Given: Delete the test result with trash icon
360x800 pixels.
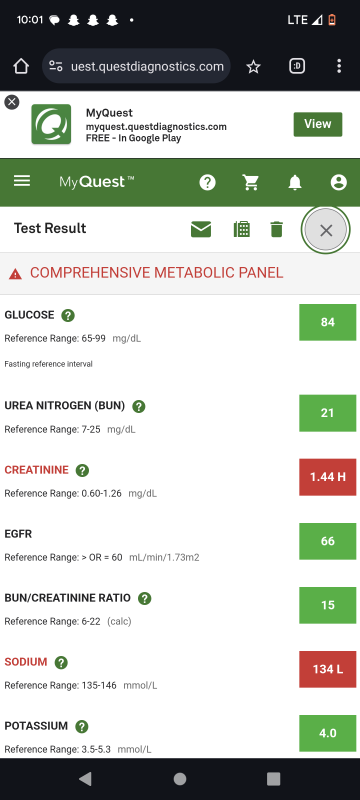Looking at the screenshot, I should coord(276,230).
